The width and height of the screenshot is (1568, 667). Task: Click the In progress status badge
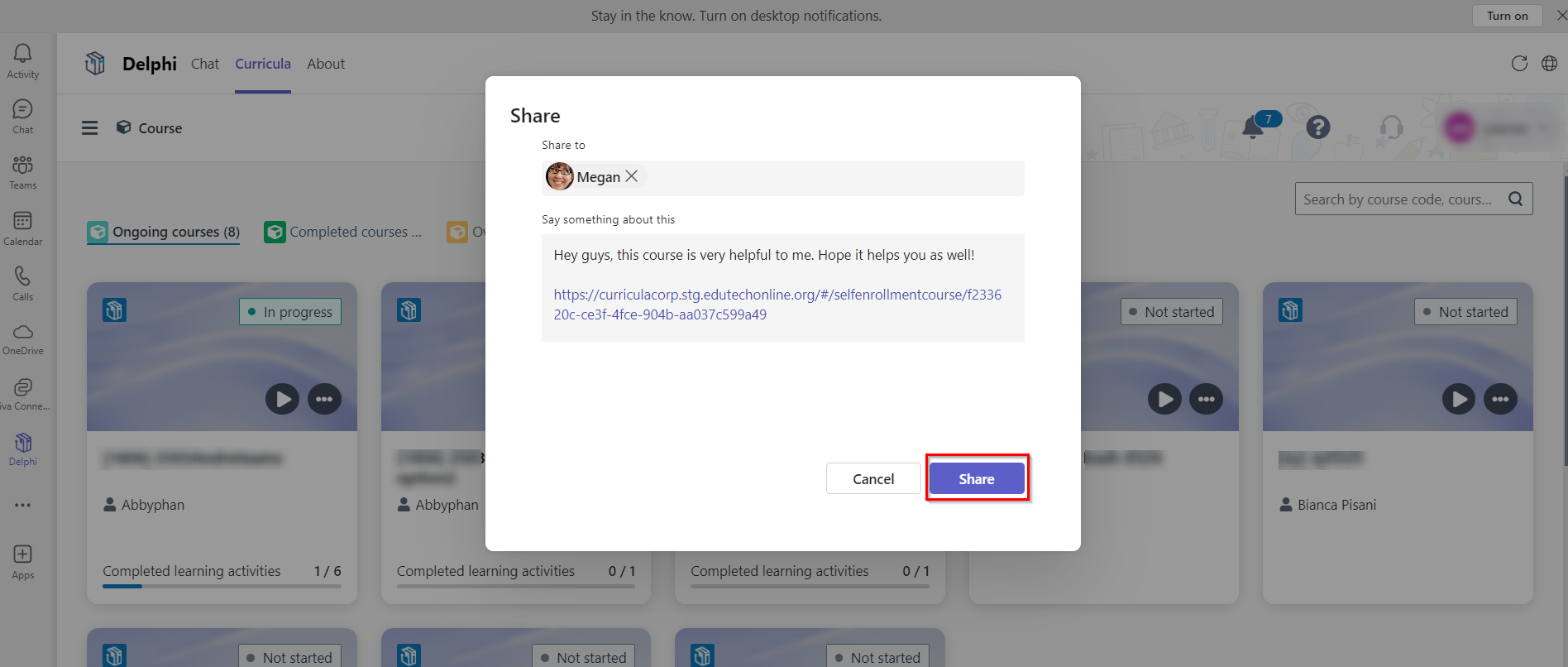pos(290,312)
